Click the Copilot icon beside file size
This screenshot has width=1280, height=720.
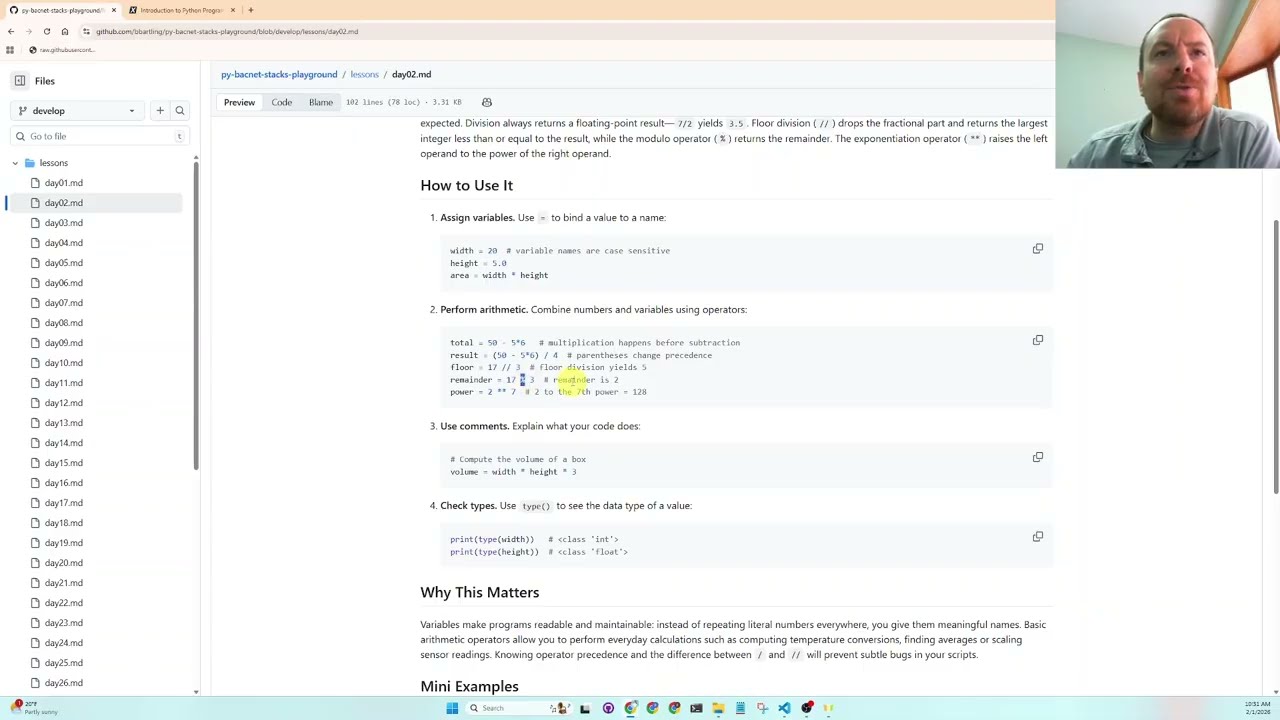[487, 102]
